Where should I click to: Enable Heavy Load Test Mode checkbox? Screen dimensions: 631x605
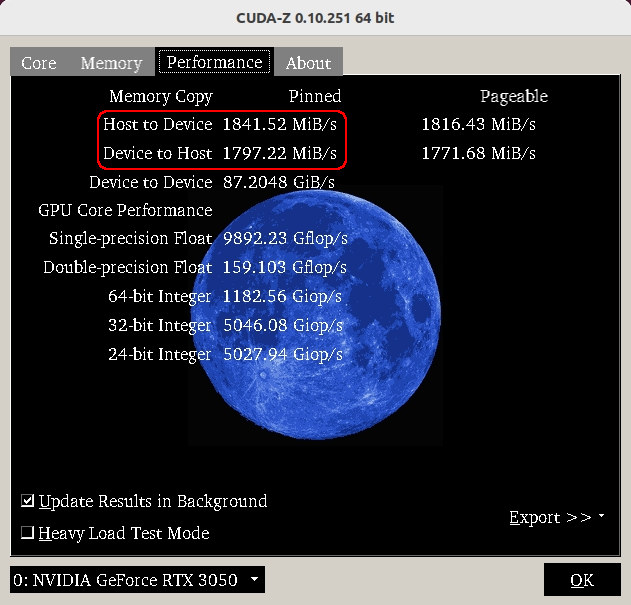(115, 533)
